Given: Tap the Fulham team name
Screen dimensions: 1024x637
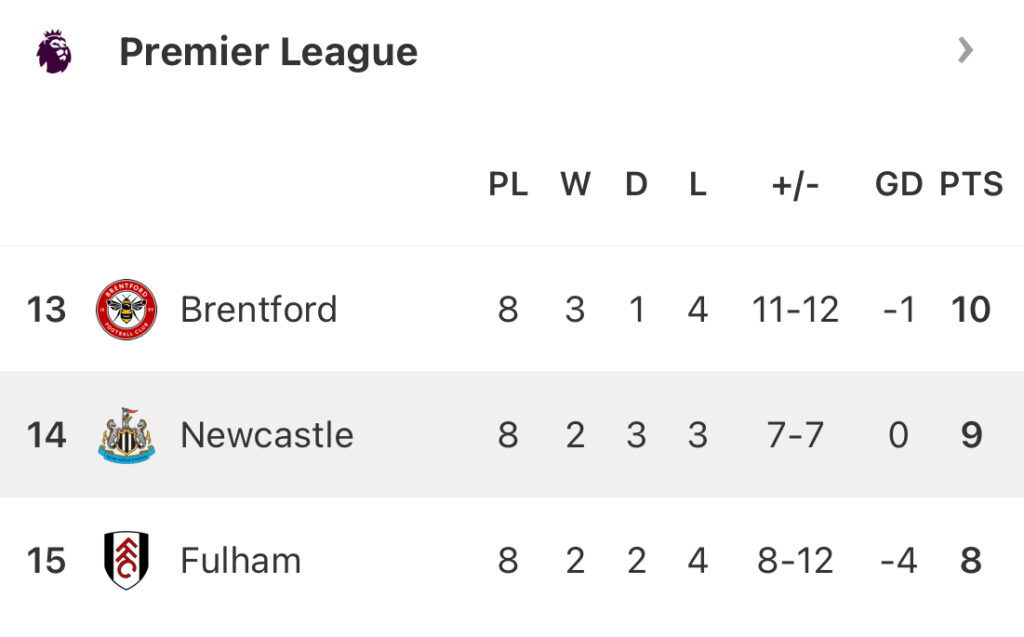Looking at the screenshot, I should pos(240,560).
